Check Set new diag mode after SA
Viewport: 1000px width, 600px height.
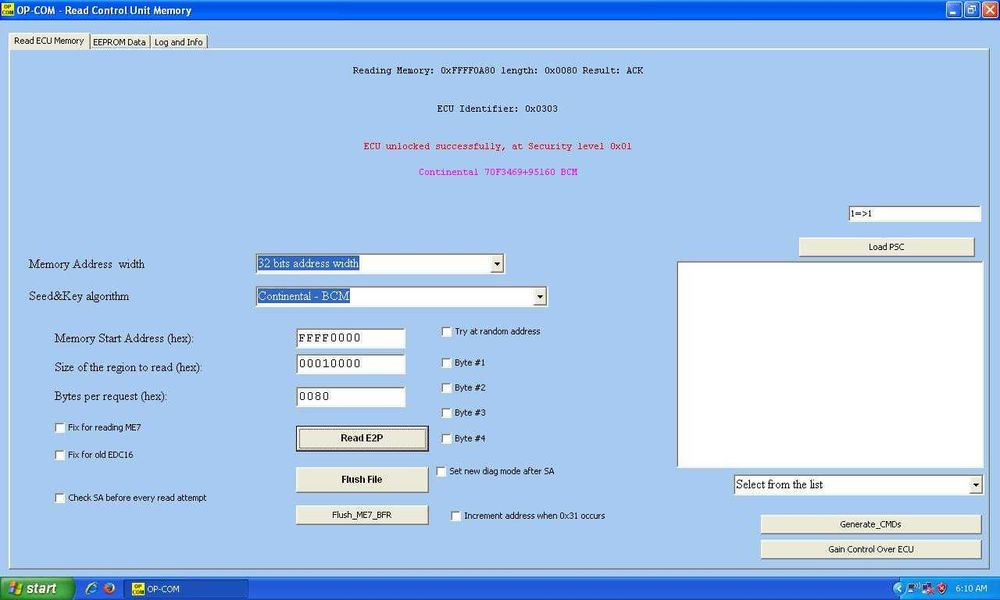[441, 471]
